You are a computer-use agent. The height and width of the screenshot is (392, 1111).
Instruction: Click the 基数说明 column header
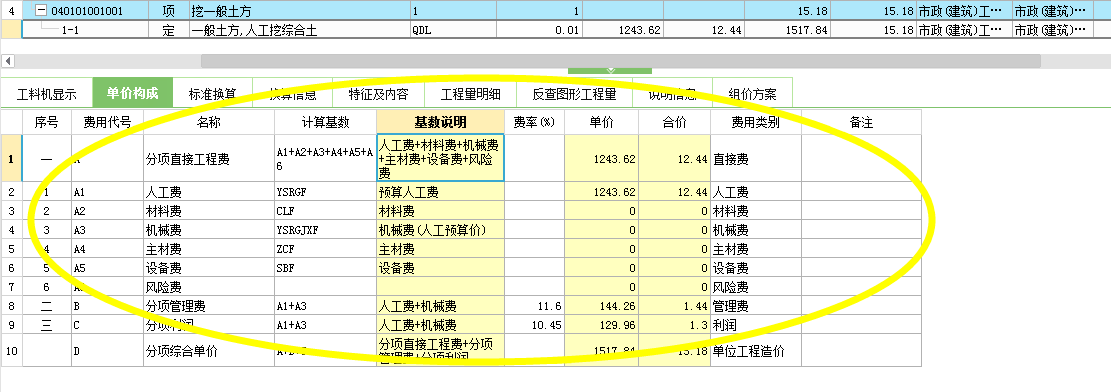click(x=441, y=123)
